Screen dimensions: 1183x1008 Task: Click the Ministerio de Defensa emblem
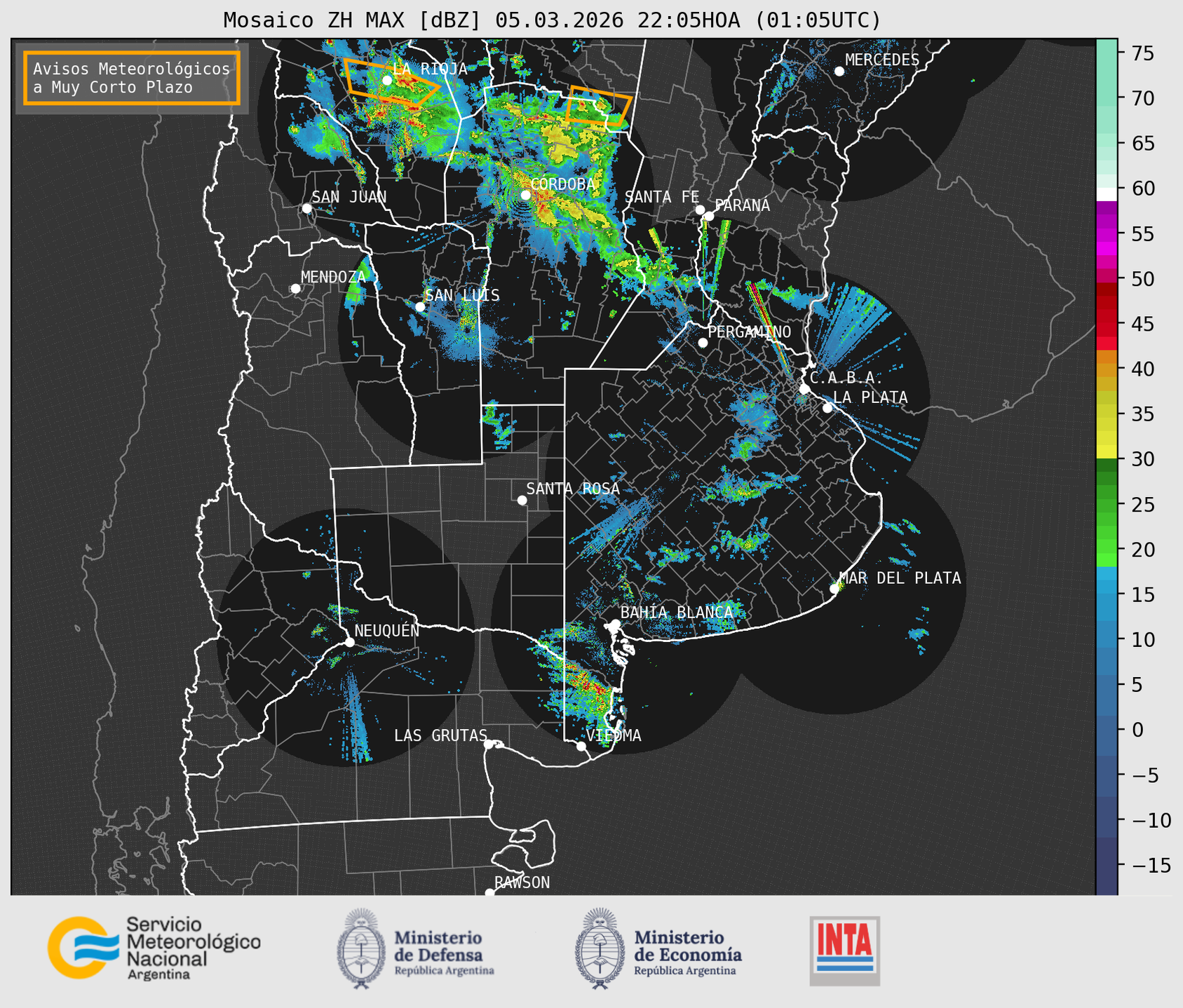tap(362, 948)
